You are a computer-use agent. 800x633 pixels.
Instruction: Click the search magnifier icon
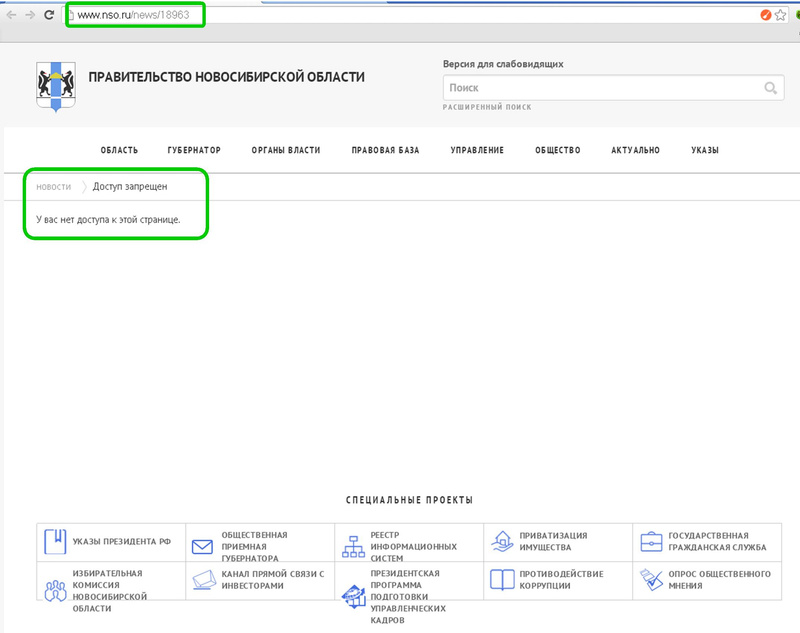click(770, 88)
